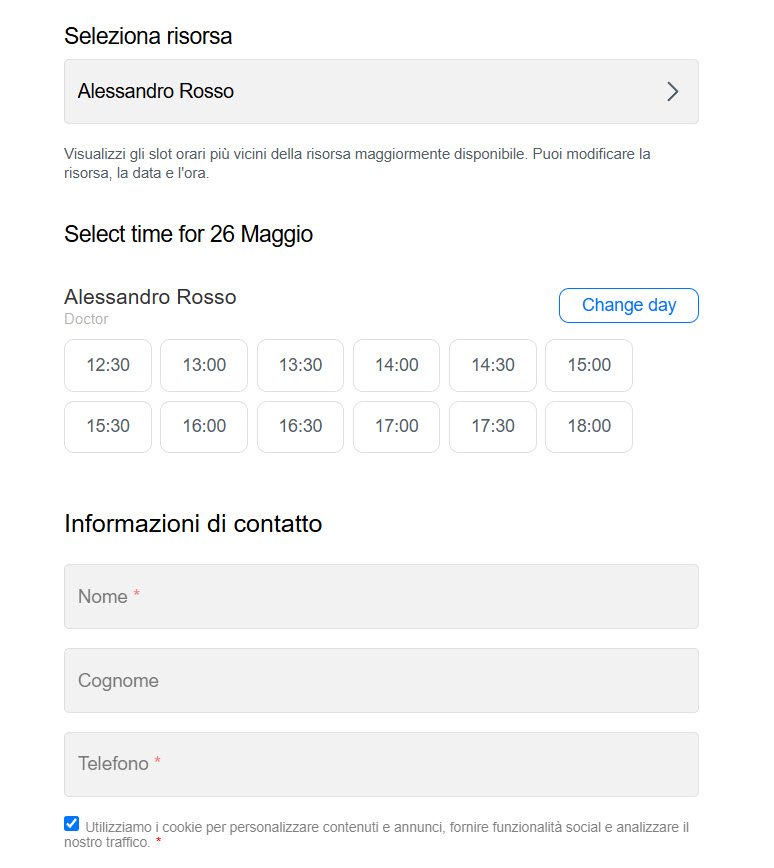774x868 pixels.
Task: Pick the 15:00 time slot
Action: pyautogui.click(x=589, y=365)
